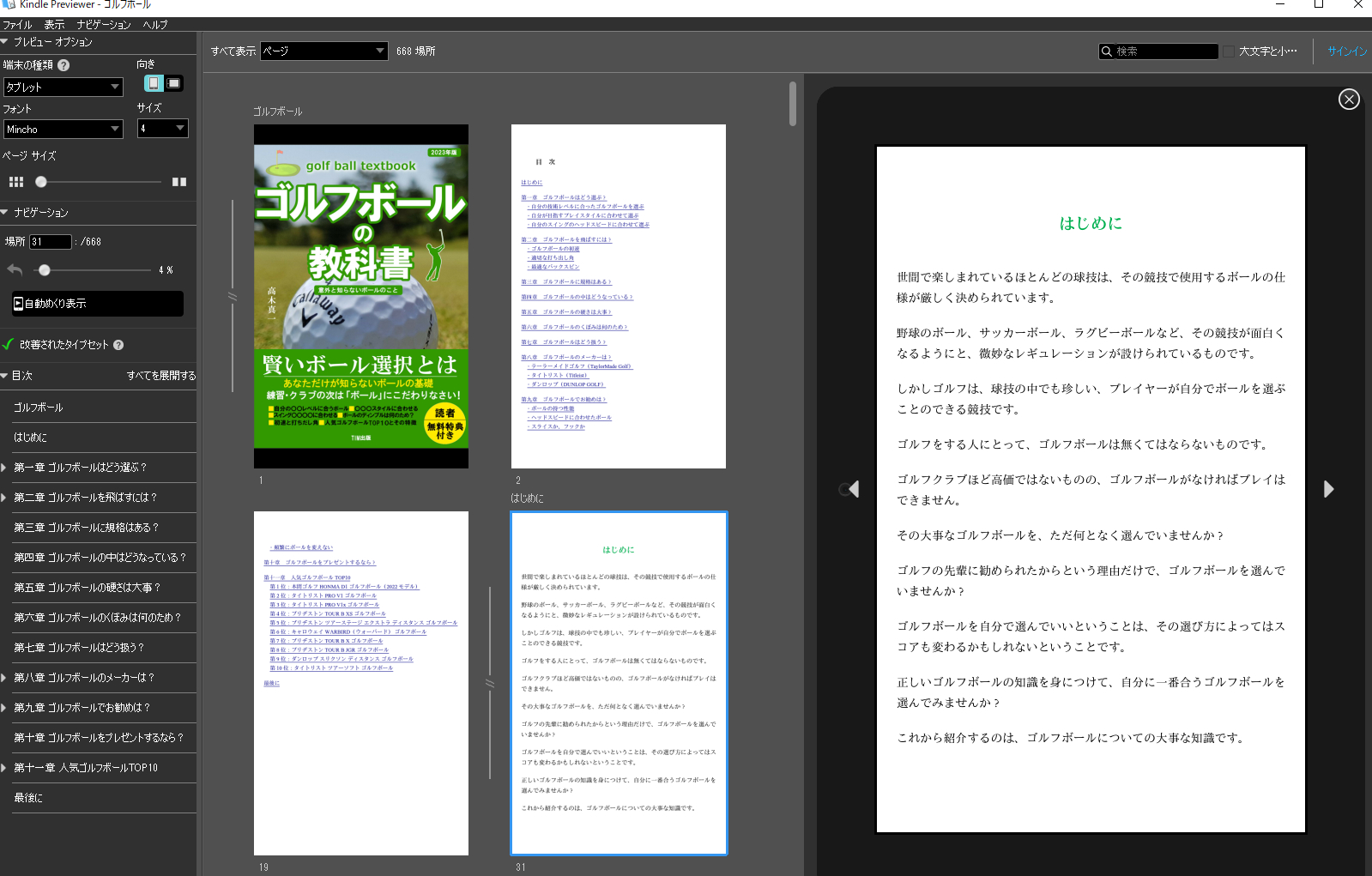
Task: Click the undo back arrow in navigation
Action: [x=15, y=269]
